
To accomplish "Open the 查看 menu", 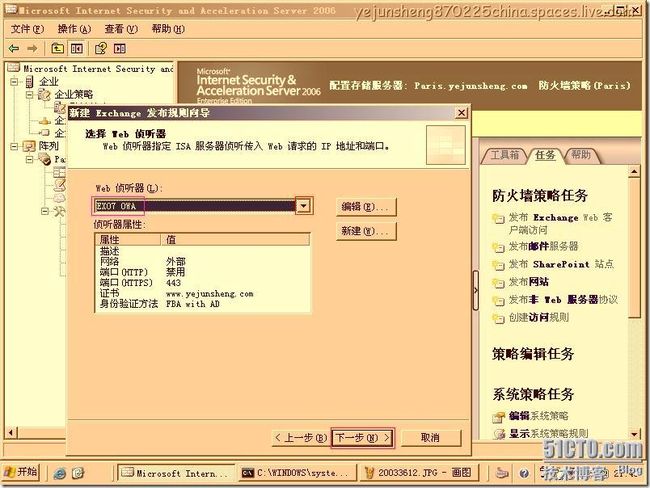I will click(121, 29).
